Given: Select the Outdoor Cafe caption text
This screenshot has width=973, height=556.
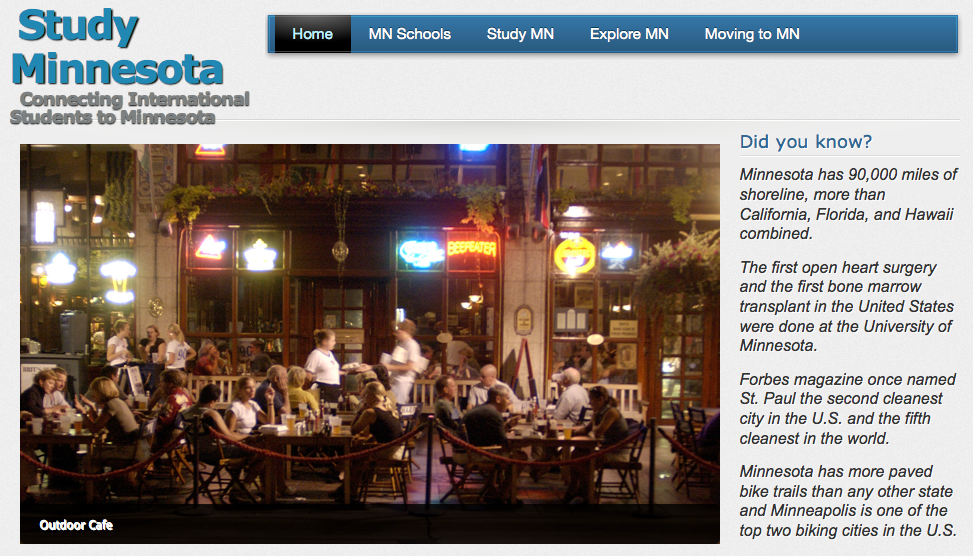Looking at the screenshot, I should (76, 525).
